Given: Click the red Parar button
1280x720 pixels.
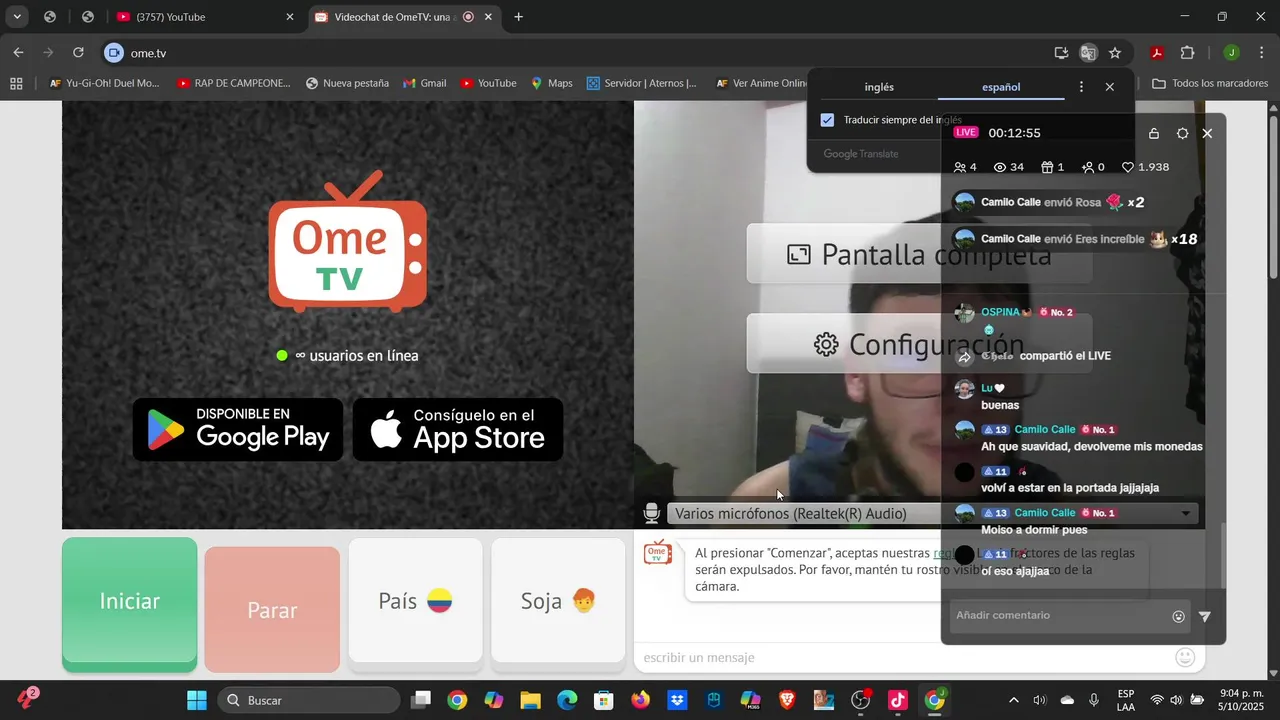Looking at the screenshot, I should (272, 610).
